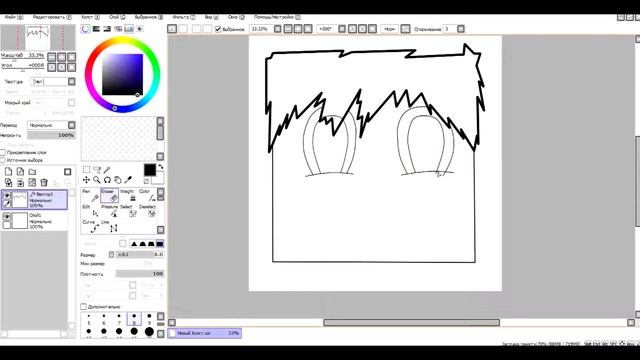
Task: Open the Фильтр menu
Action: (x=184, y=17)
